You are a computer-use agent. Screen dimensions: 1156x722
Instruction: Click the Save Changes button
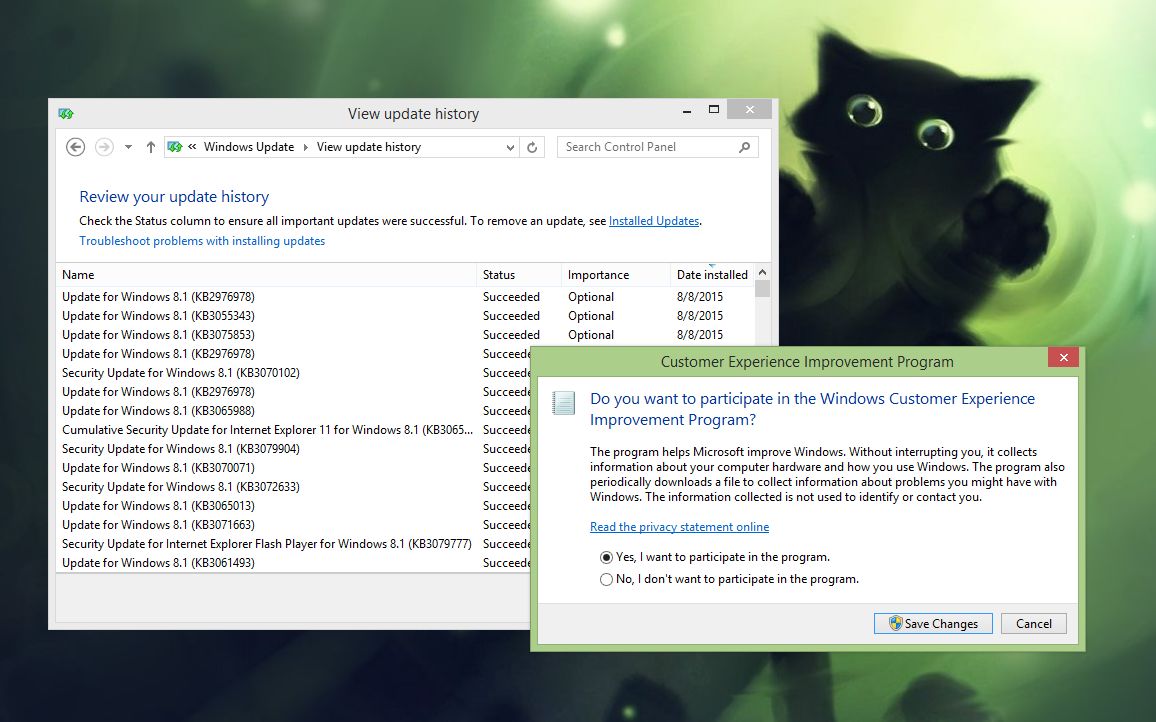point(933,623)
